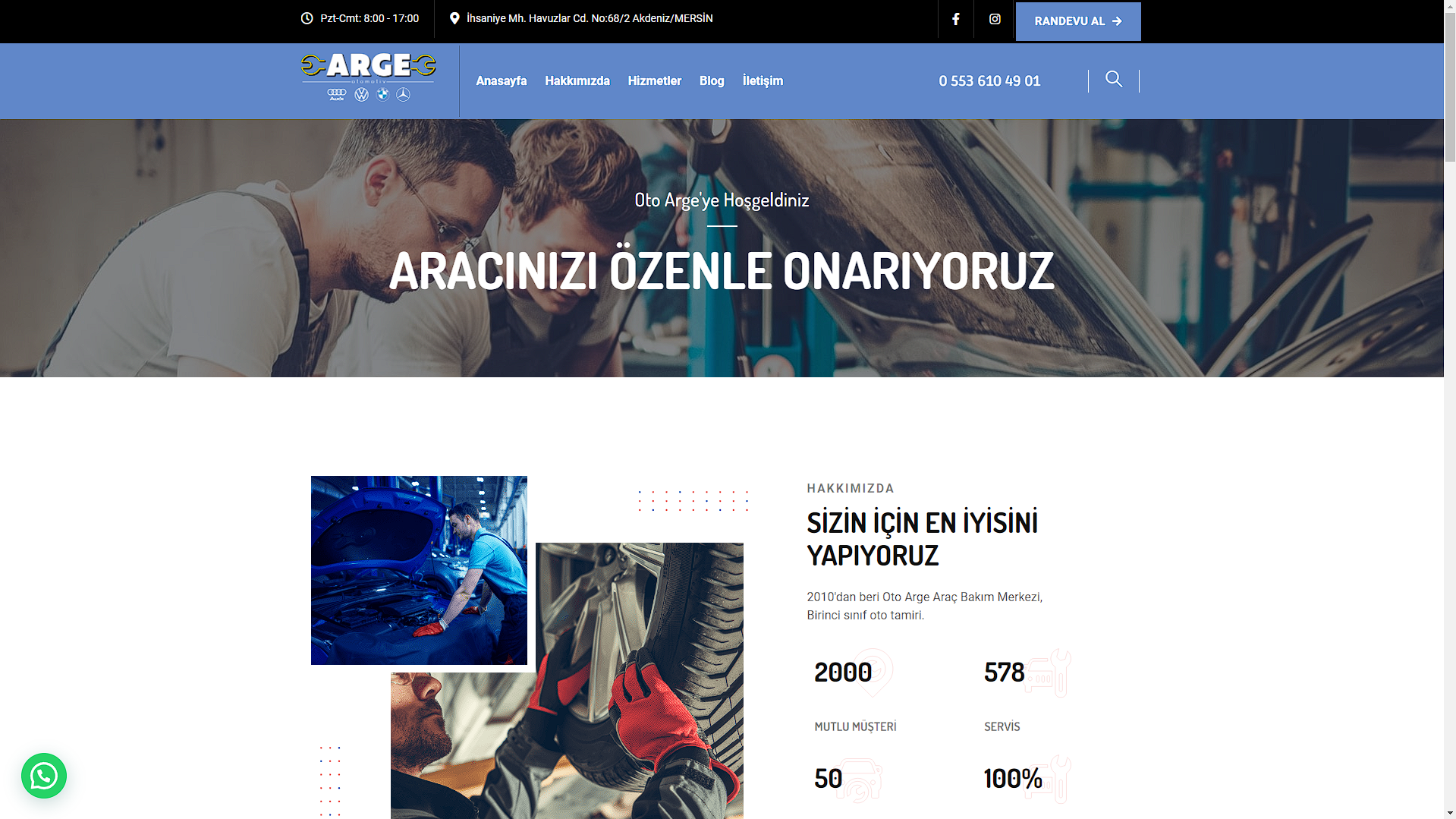Image resolution: width=1456 pixels, height=819 pixels.
Task: Click the address text in top bar
Action: (589, 18)
